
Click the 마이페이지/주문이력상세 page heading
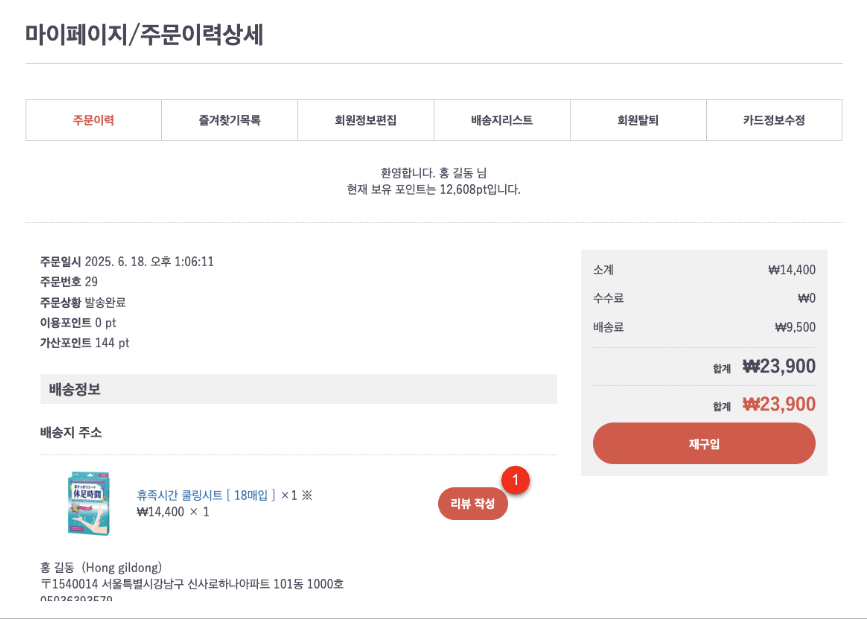(x=144, y=35)
